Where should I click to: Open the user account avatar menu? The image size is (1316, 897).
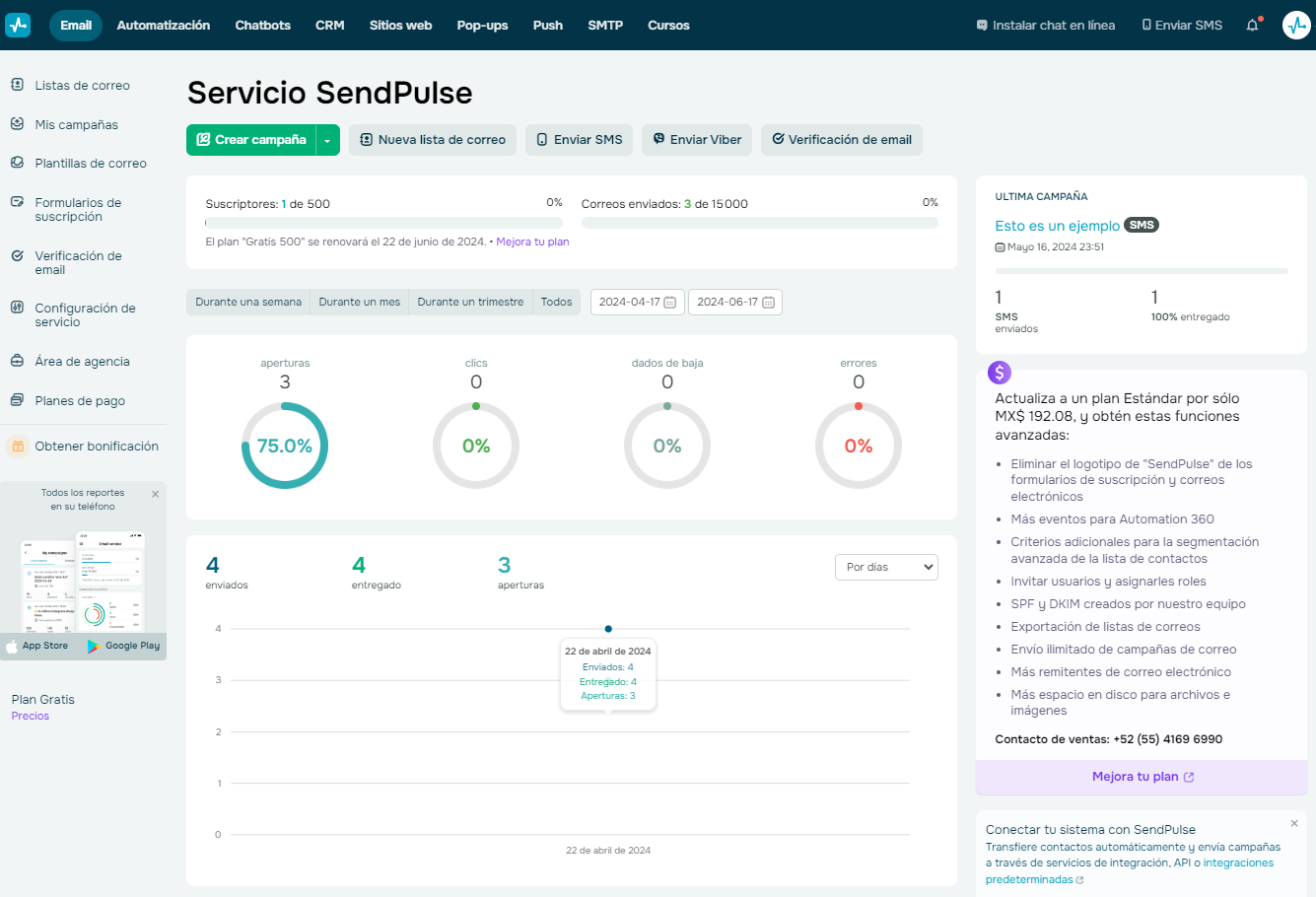(1295, 26)
